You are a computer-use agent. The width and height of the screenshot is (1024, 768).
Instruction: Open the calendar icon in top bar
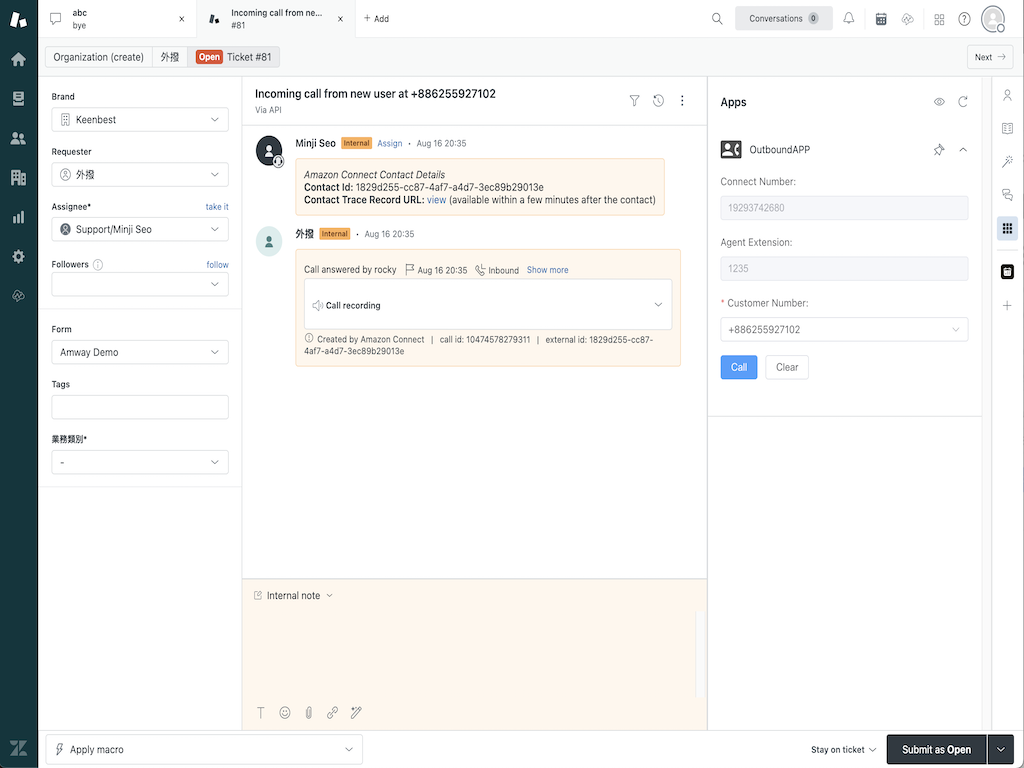tap(881, 19)
